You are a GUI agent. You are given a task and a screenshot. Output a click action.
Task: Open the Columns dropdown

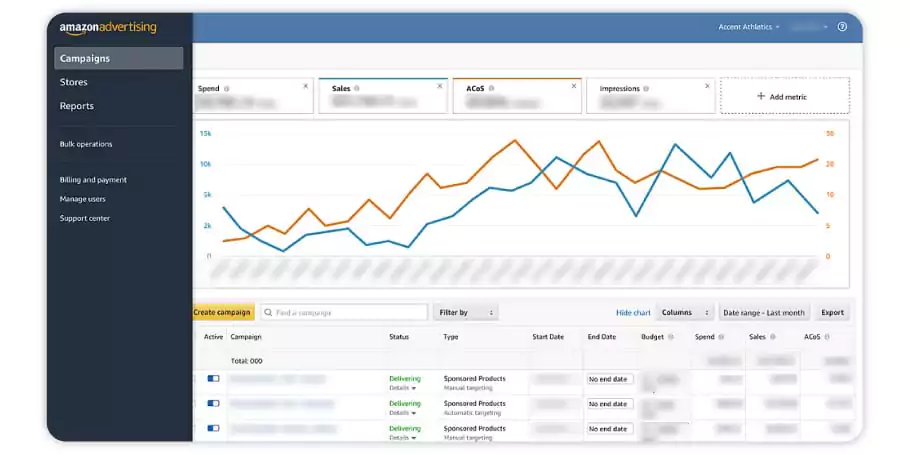pos(685,313)
